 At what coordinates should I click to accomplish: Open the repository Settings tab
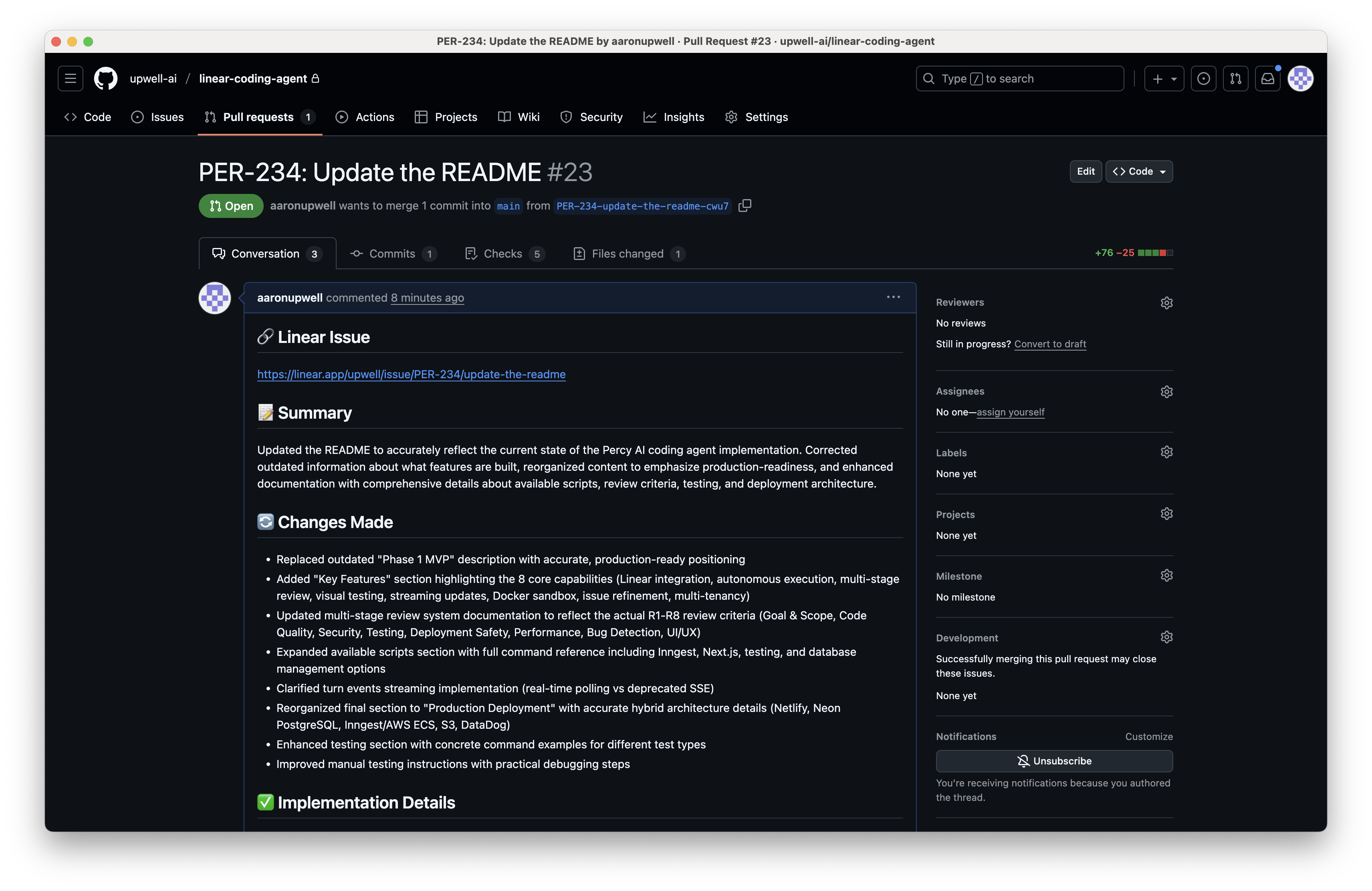[x=757, y=117]
